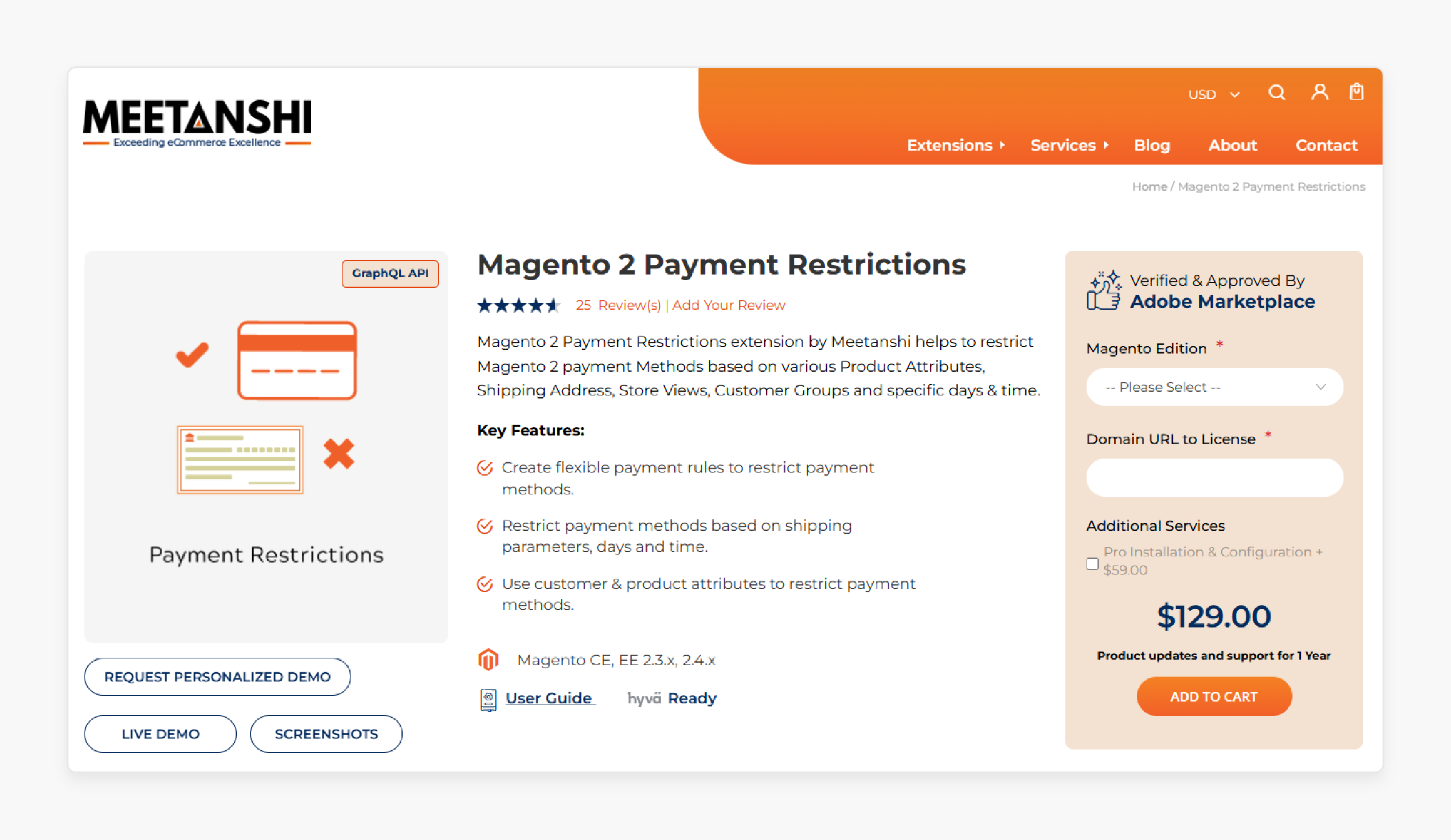Click the Domain URL to License input field

(x=1214, y=477)
